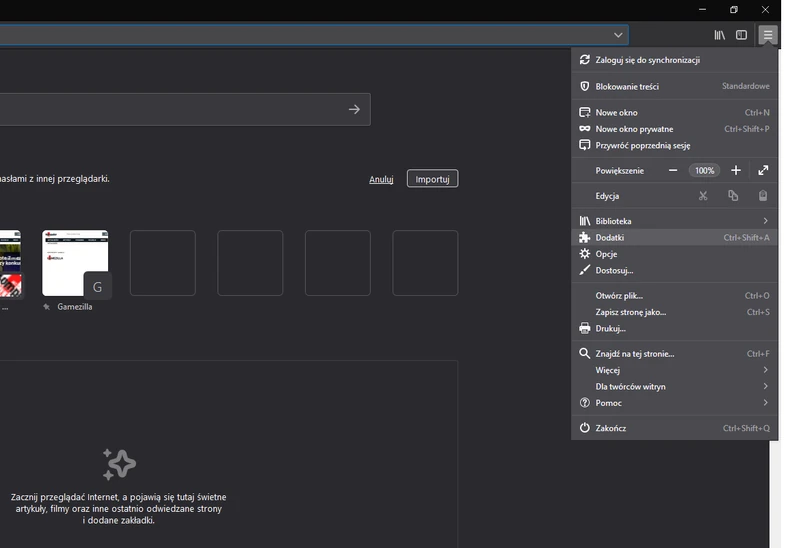The width and height of the screenshot is (788, 548).
Task: Zoom out with the minus icon
Action: [673, 171]
